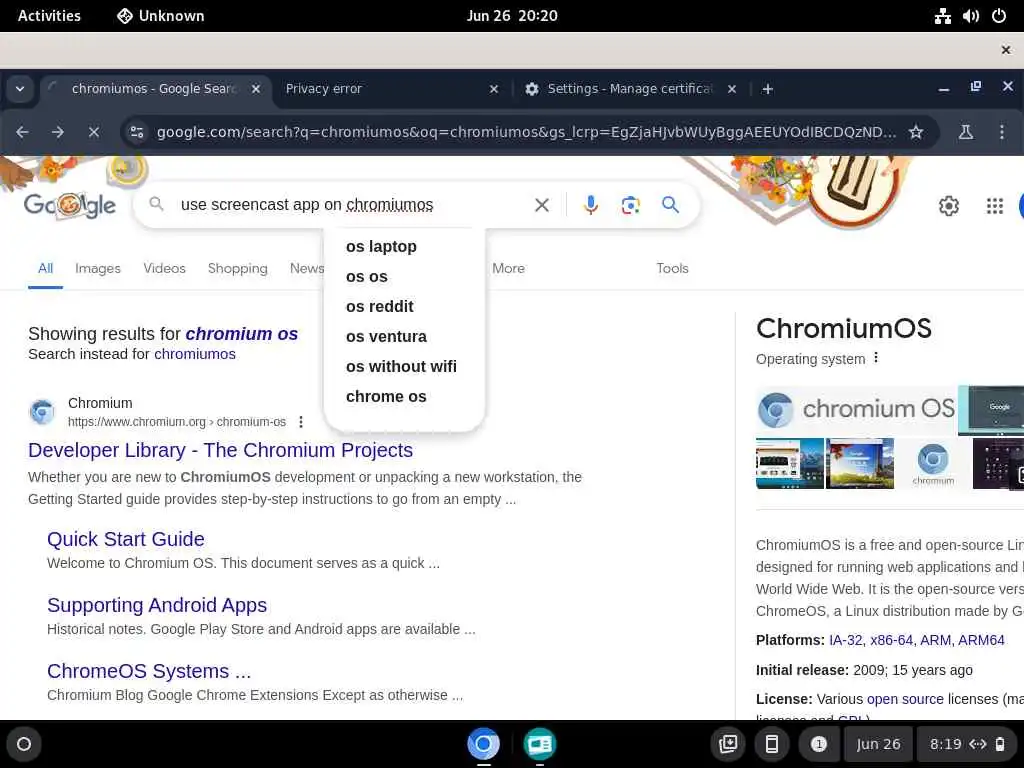Viewport: 1024px width, 768px height.
Task: Click the URL address bar
Action: click(x=526, y=132)
